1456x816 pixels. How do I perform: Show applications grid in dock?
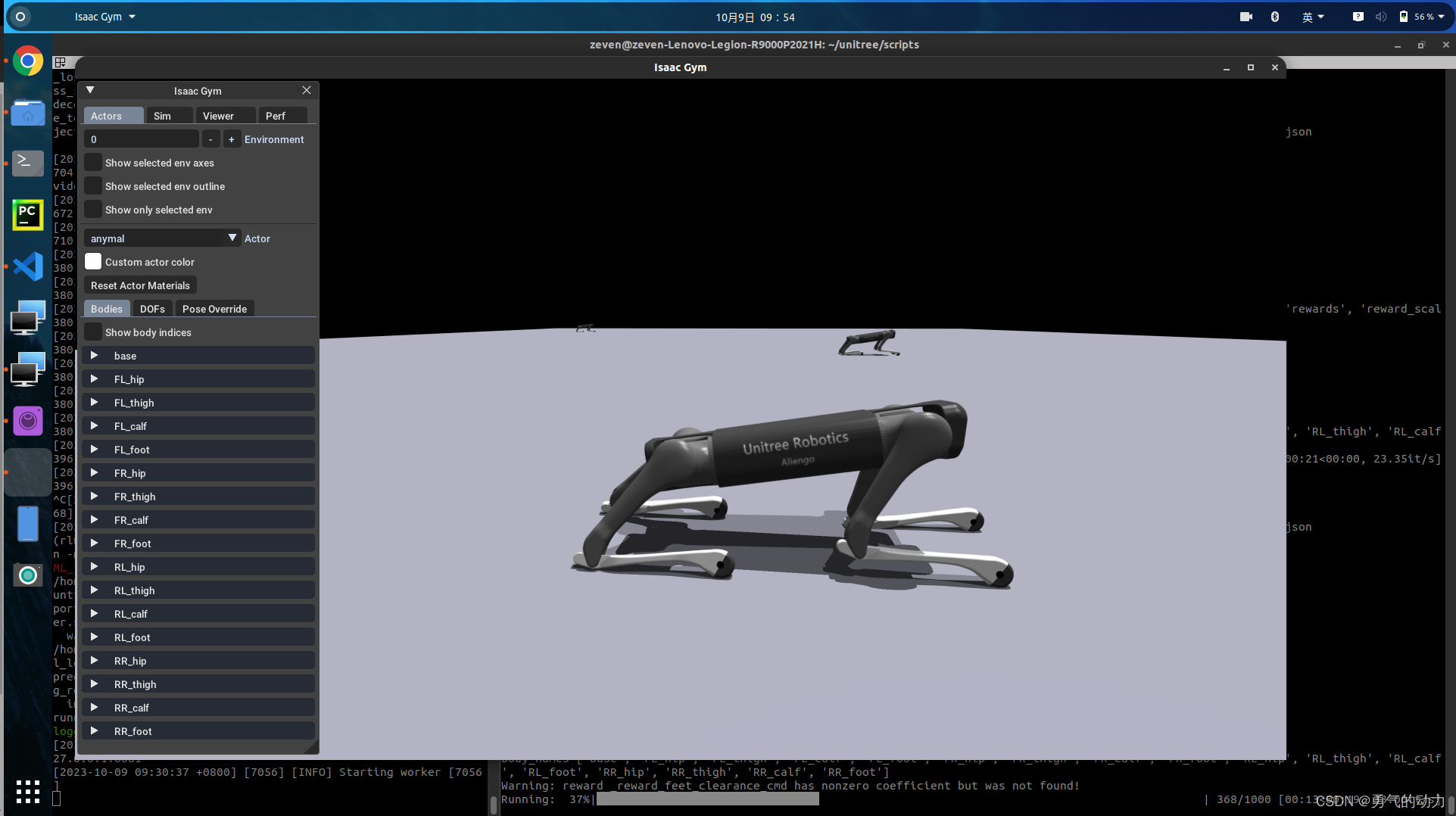tap(28, 792)
